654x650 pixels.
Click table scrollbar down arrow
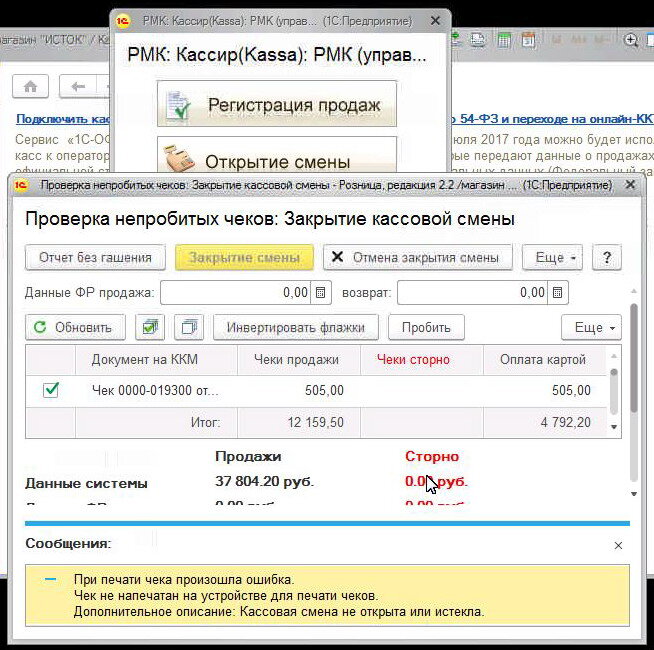[614, 427]
